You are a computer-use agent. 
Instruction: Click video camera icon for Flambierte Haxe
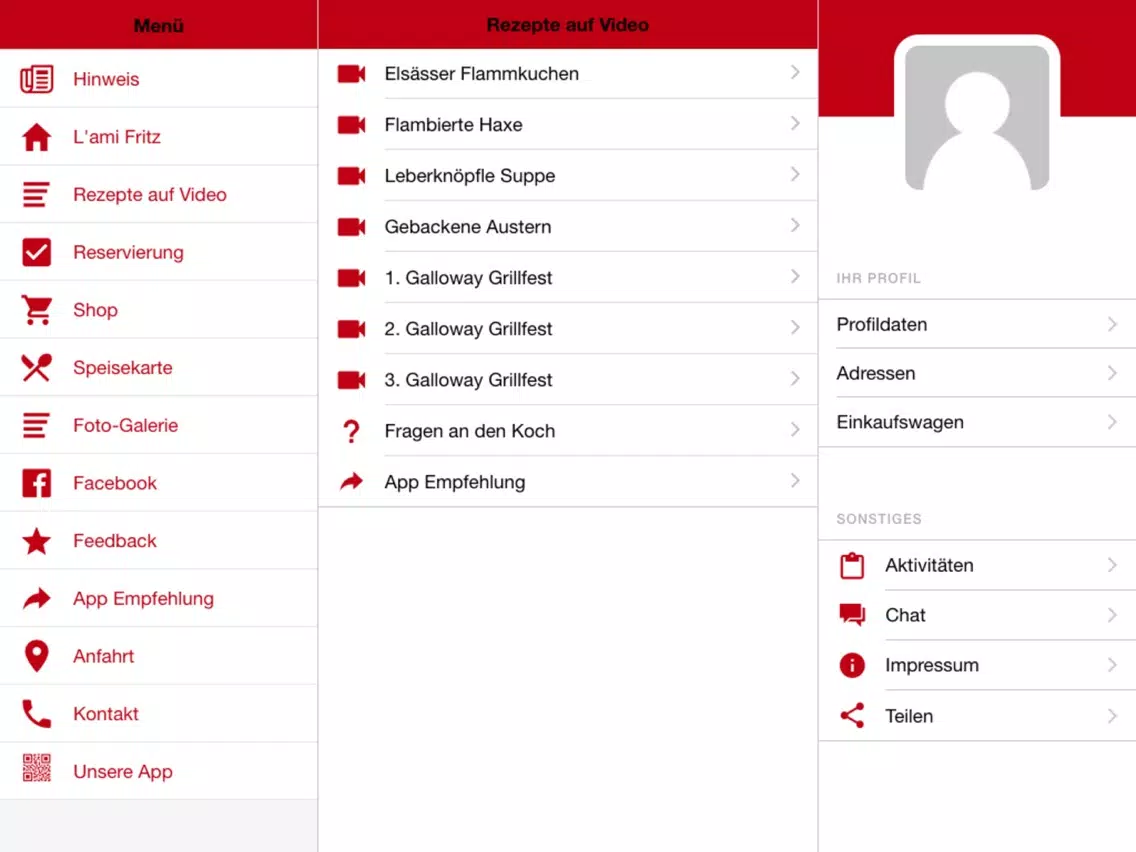[x=351, y=125]
